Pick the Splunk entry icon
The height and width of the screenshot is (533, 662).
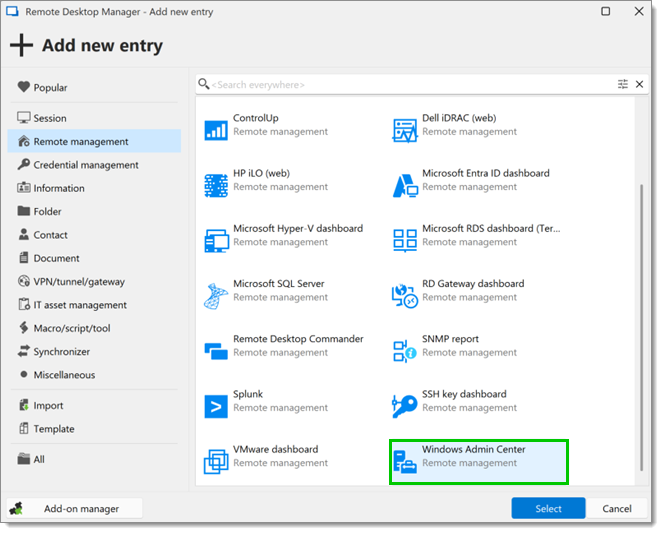[x=216, y=406]
